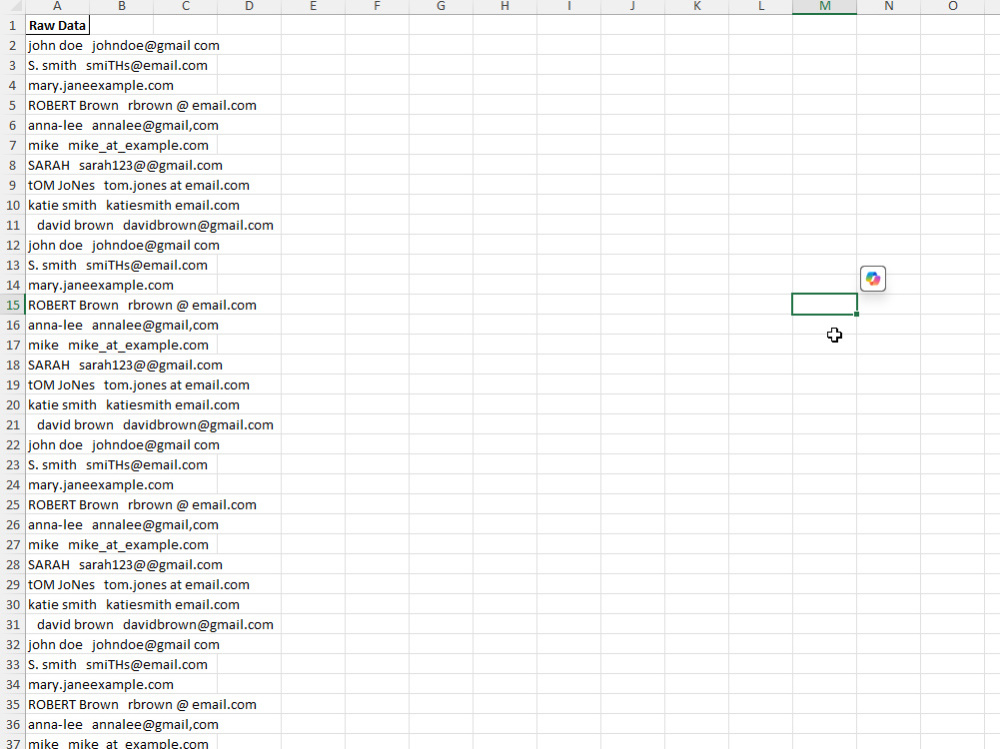Select the Raw Data header cell
Screen dimensions: 1000x749
(57, 26)
